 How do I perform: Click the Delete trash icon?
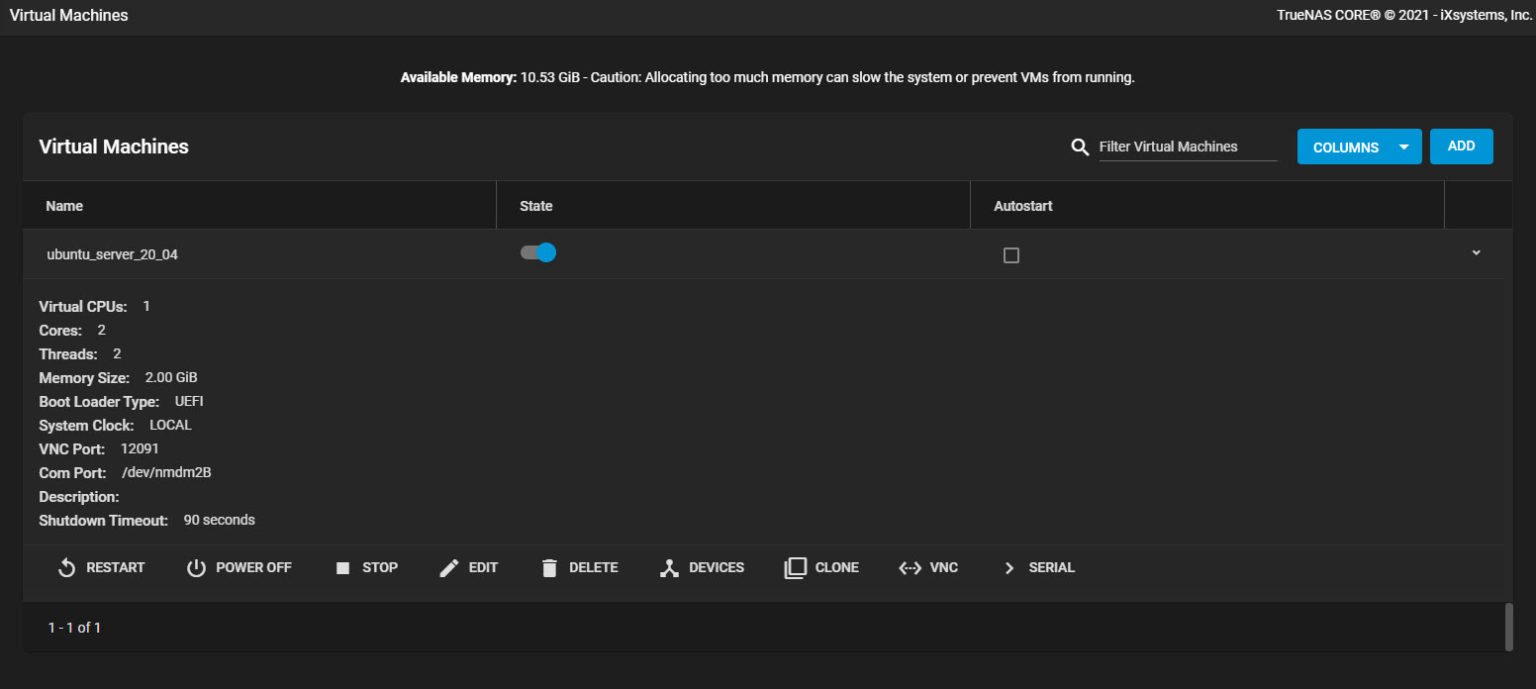click(549, 567)
